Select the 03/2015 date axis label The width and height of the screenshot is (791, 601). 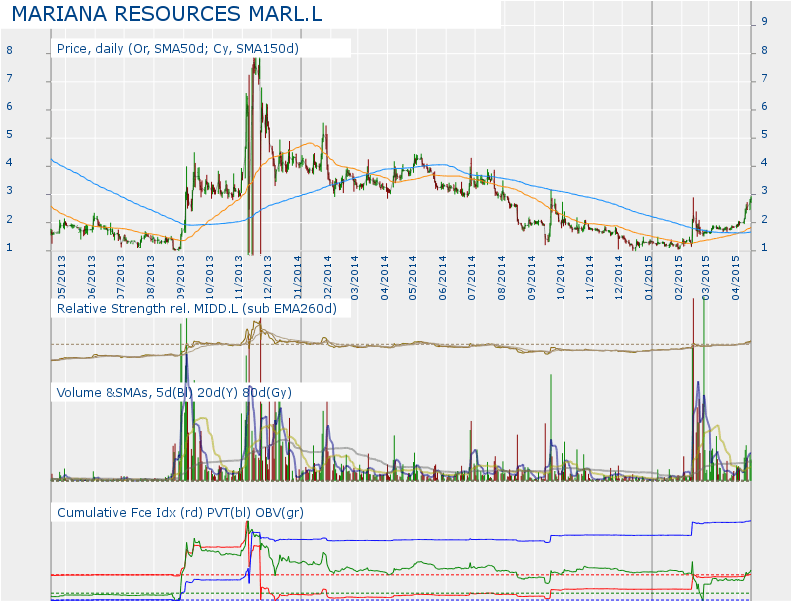(705, 278)
